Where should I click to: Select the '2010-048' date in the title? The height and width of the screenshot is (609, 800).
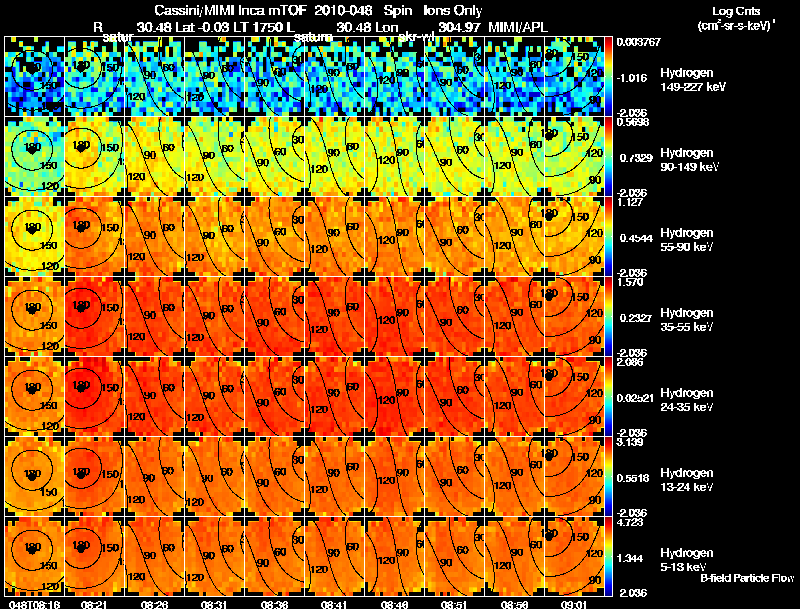(x=343, y=11)
